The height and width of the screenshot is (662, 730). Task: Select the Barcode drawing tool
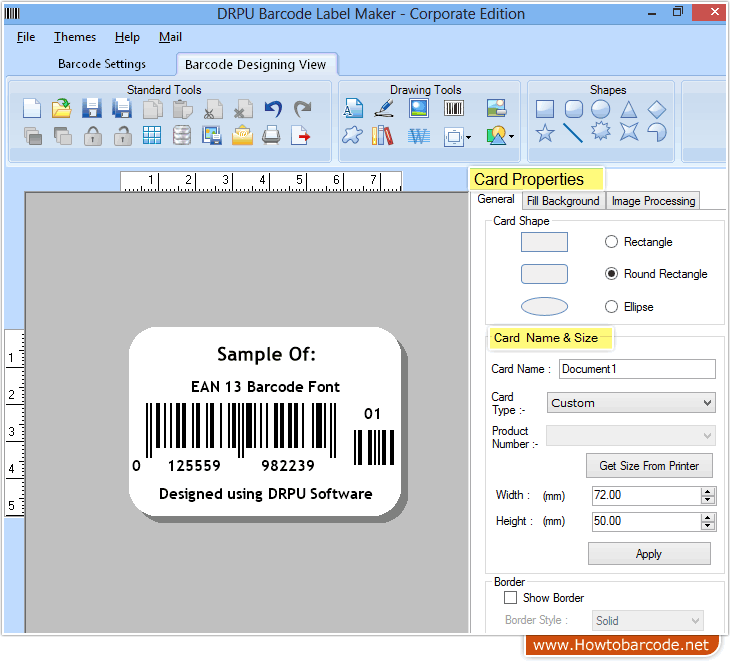453,108
